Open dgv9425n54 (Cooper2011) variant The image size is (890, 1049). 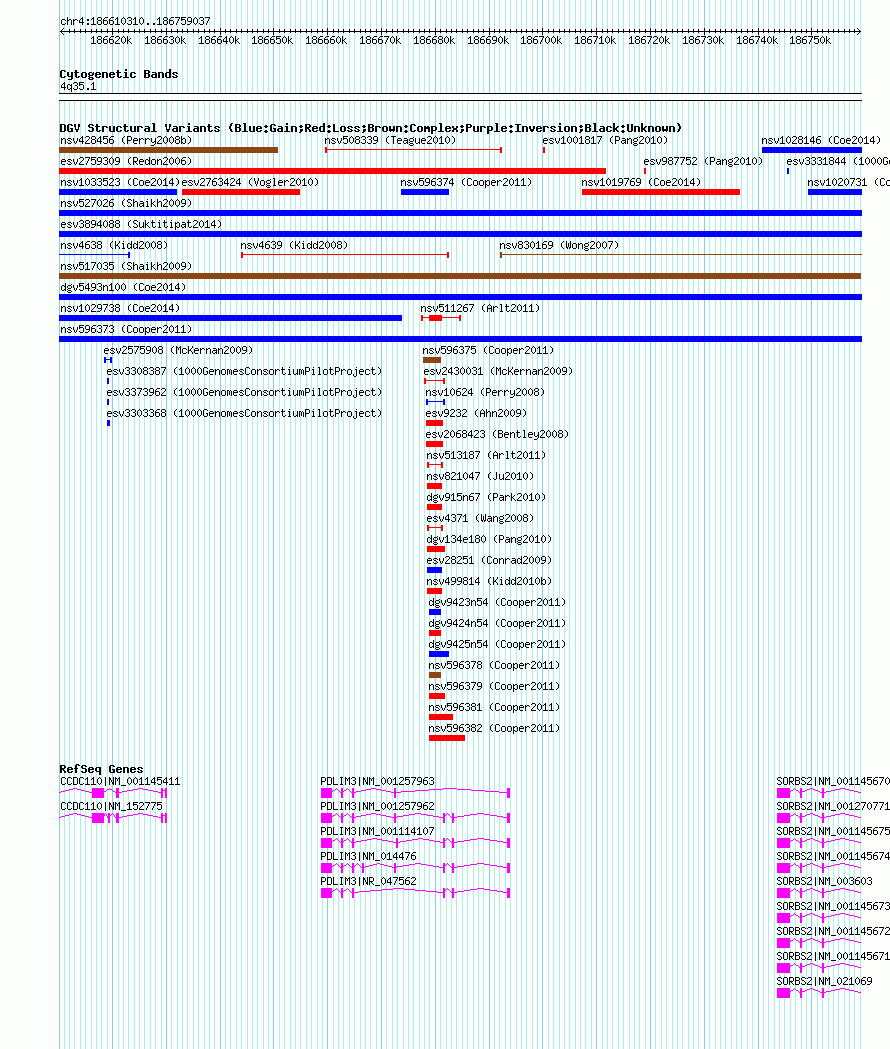497,644
